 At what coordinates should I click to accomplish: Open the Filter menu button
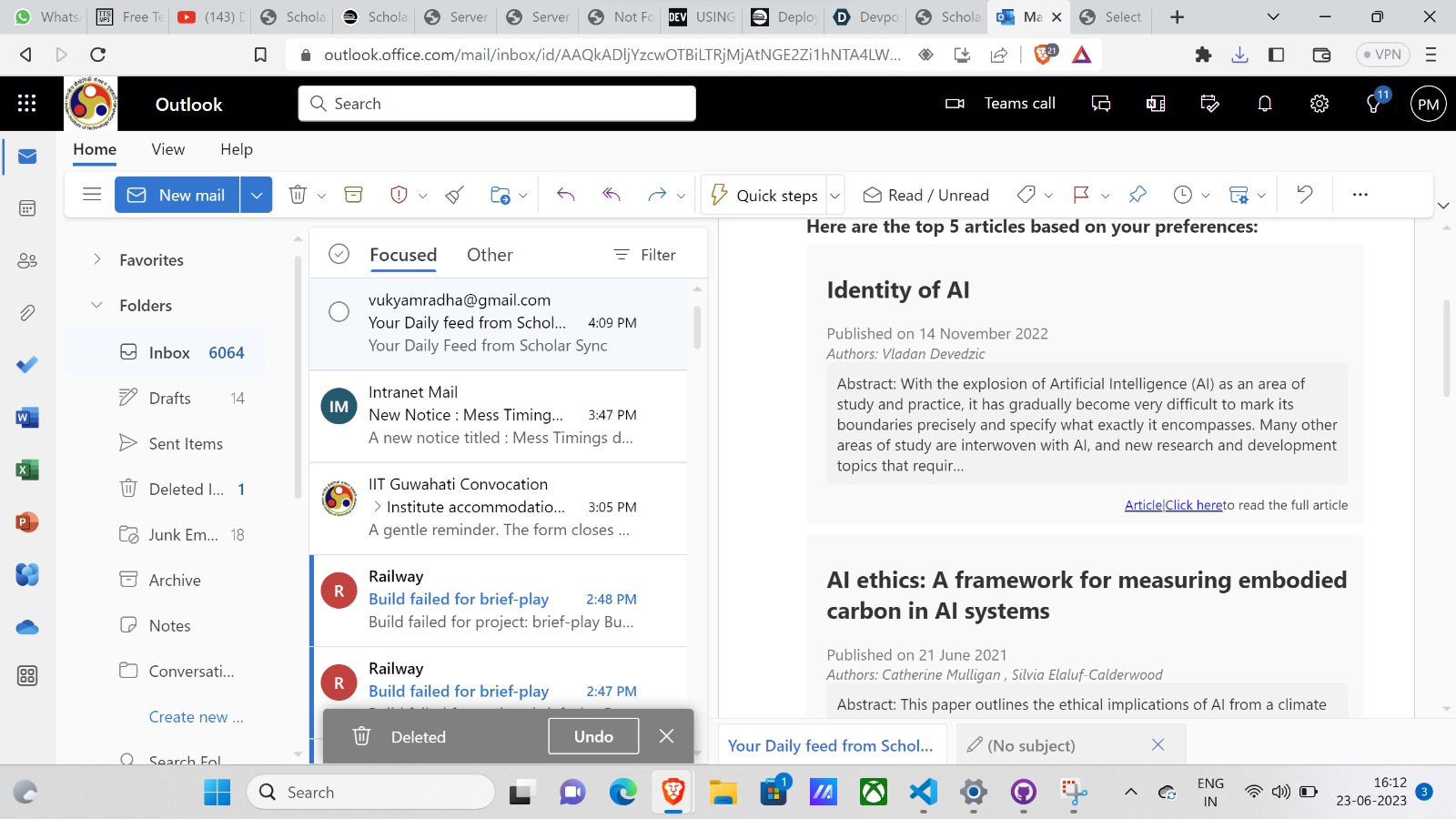click(x=645, y=255)
